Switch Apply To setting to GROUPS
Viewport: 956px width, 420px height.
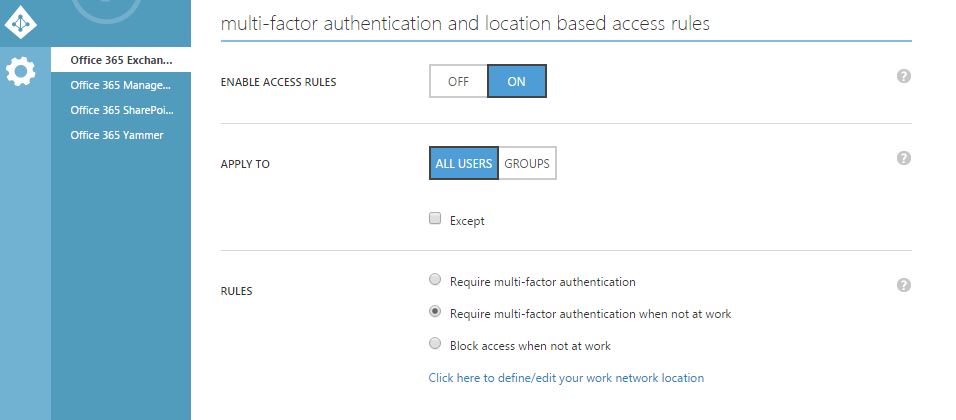pyautogui.click(x=527, y=163)
